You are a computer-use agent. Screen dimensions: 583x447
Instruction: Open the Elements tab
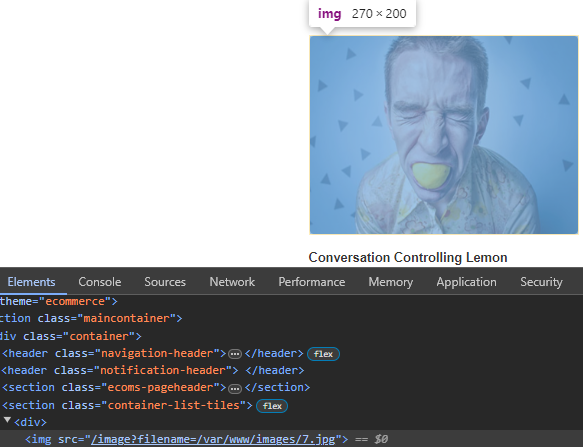coord(31,282)
